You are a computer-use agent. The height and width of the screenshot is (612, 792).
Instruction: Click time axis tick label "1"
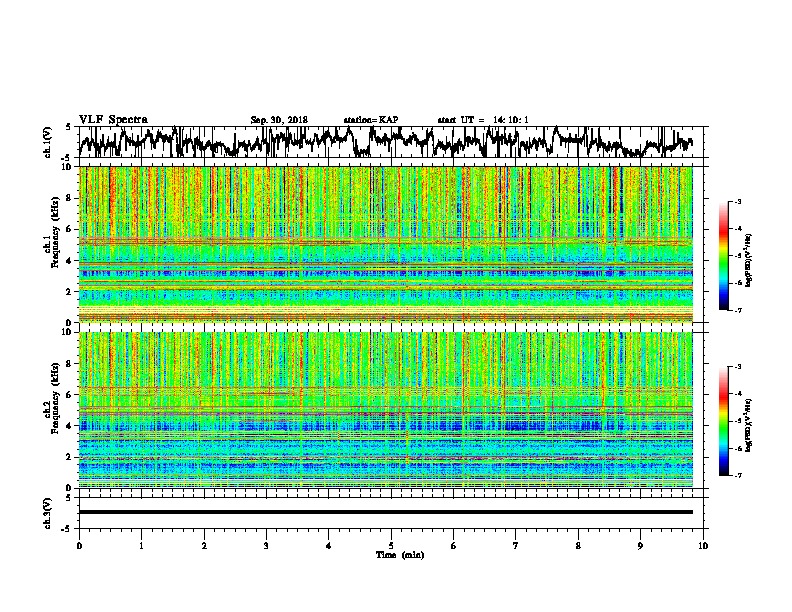141,546
